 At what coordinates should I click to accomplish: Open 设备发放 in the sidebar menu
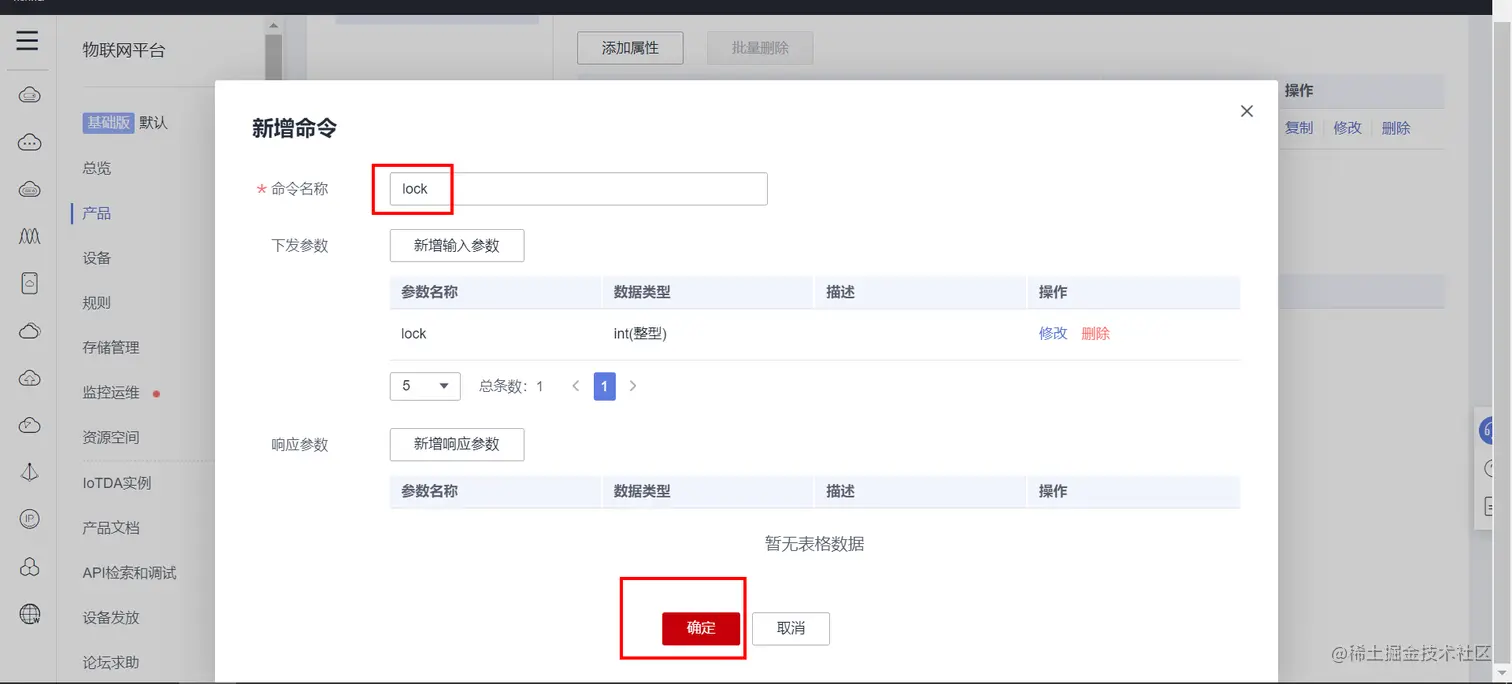(x=111, y=618)
